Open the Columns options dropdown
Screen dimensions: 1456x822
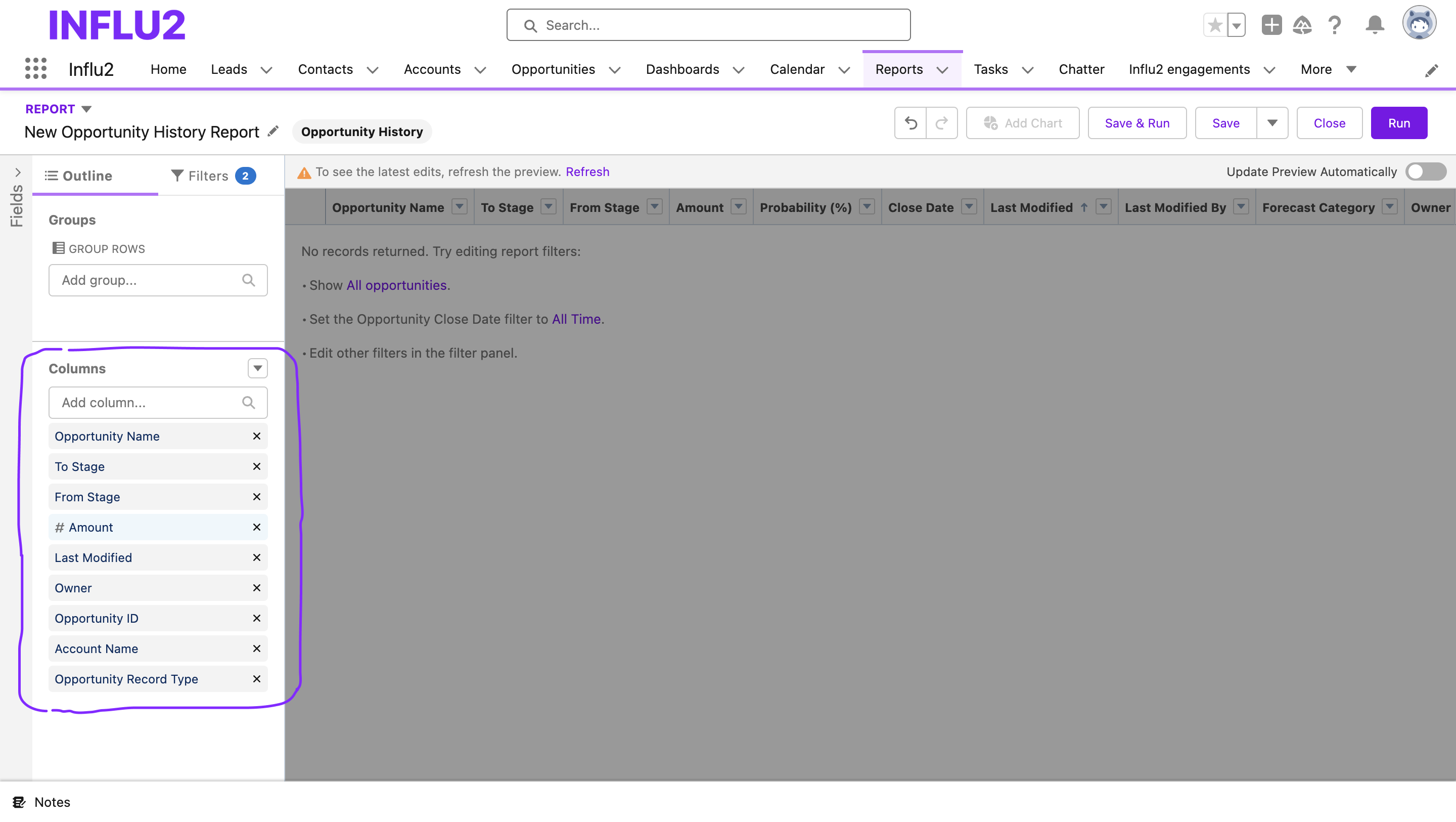click(x=258, y=368)
